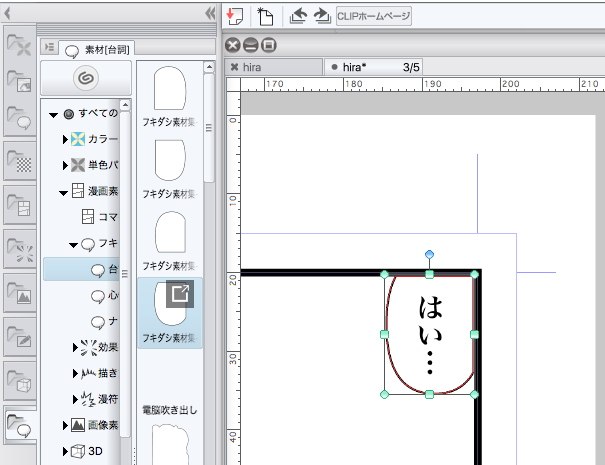Open the bottom balloon material folder sidebar icon

(21, 427)
